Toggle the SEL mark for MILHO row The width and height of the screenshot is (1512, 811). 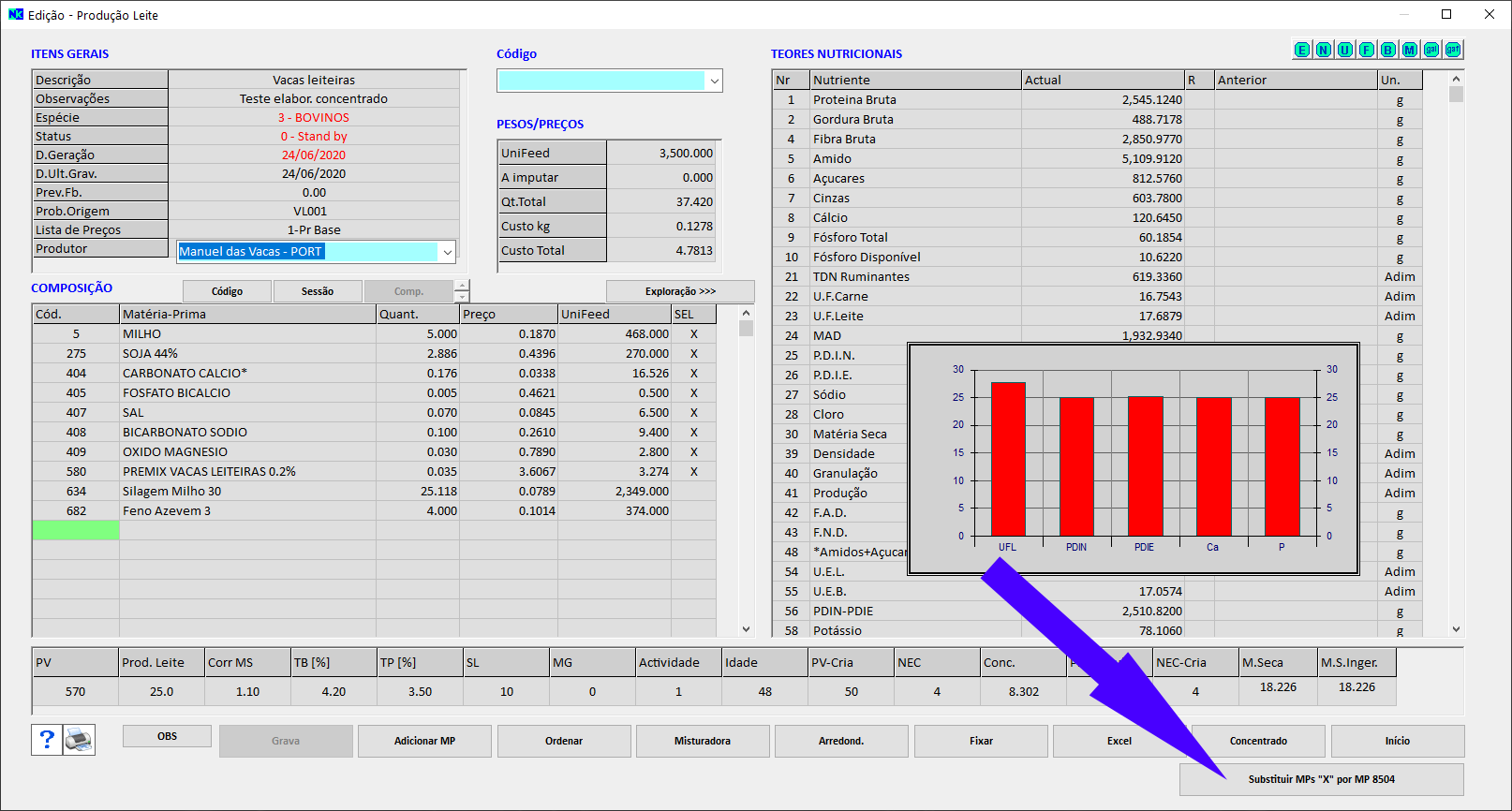point(693,334)
